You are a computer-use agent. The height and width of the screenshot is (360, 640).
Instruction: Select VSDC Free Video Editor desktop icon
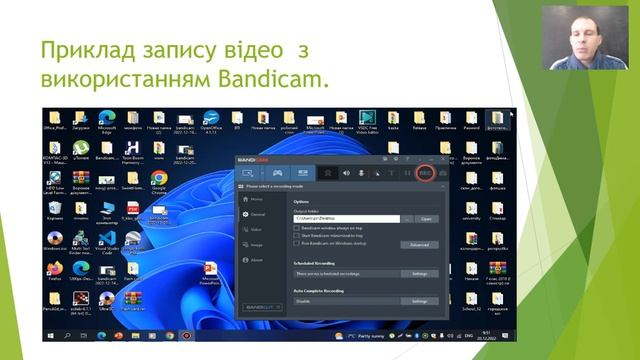coord(367,122)
